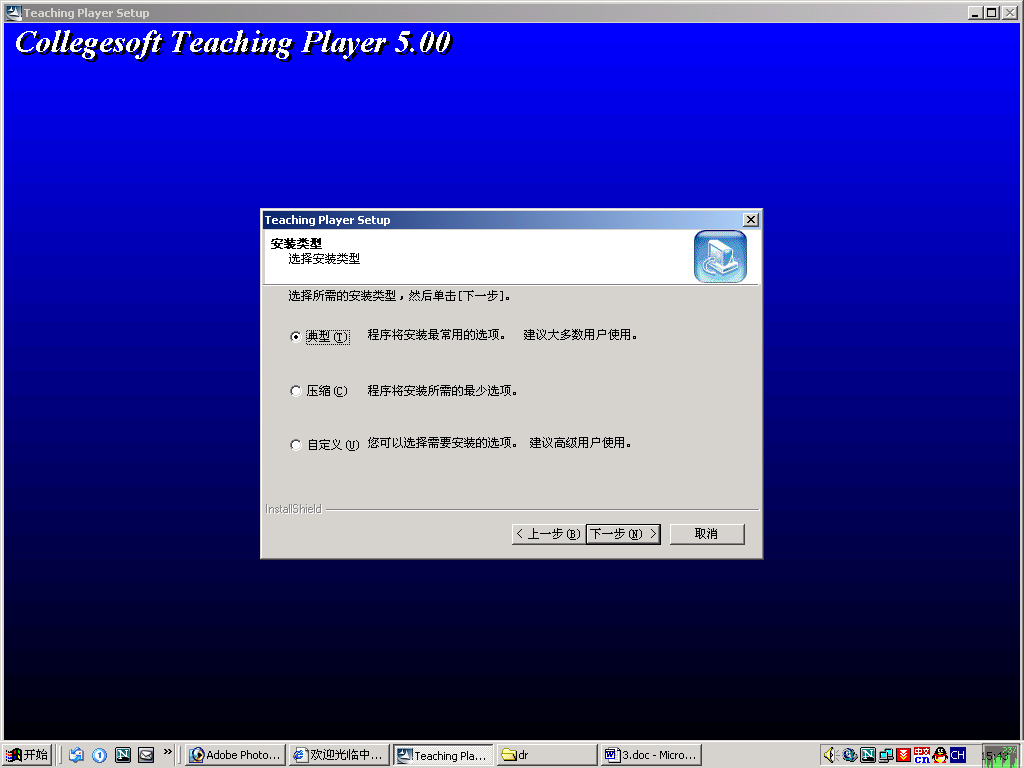The image size is (1024, 768).
Task: Expand the quick launch overflow chevron
Action: pos(167,752)
